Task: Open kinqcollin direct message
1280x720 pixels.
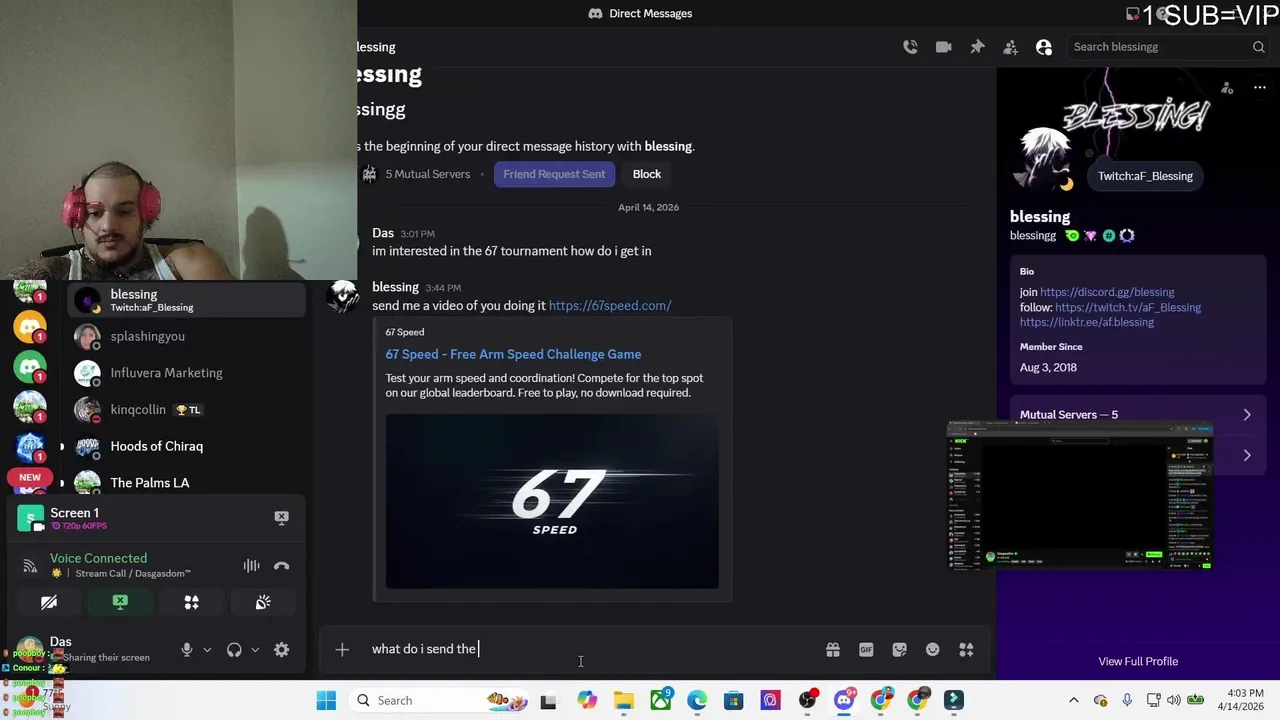Action: (x=187, y=410)
